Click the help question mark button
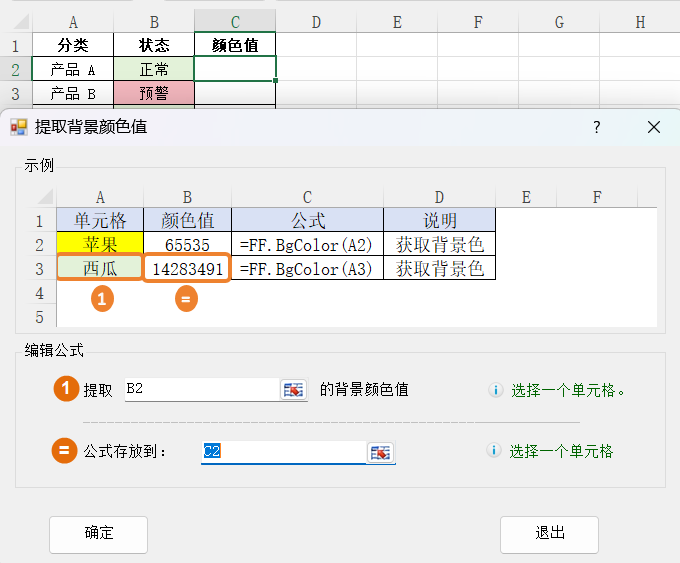Viewport: 680px width, 563px height. point(597,127)
